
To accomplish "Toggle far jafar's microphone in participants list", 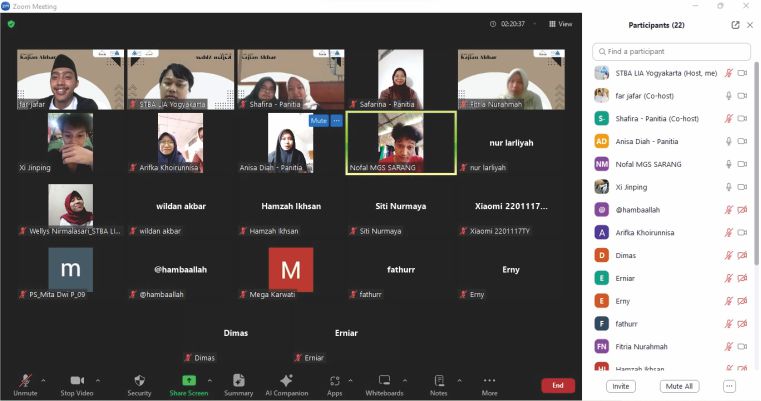I will click(728, 96).
